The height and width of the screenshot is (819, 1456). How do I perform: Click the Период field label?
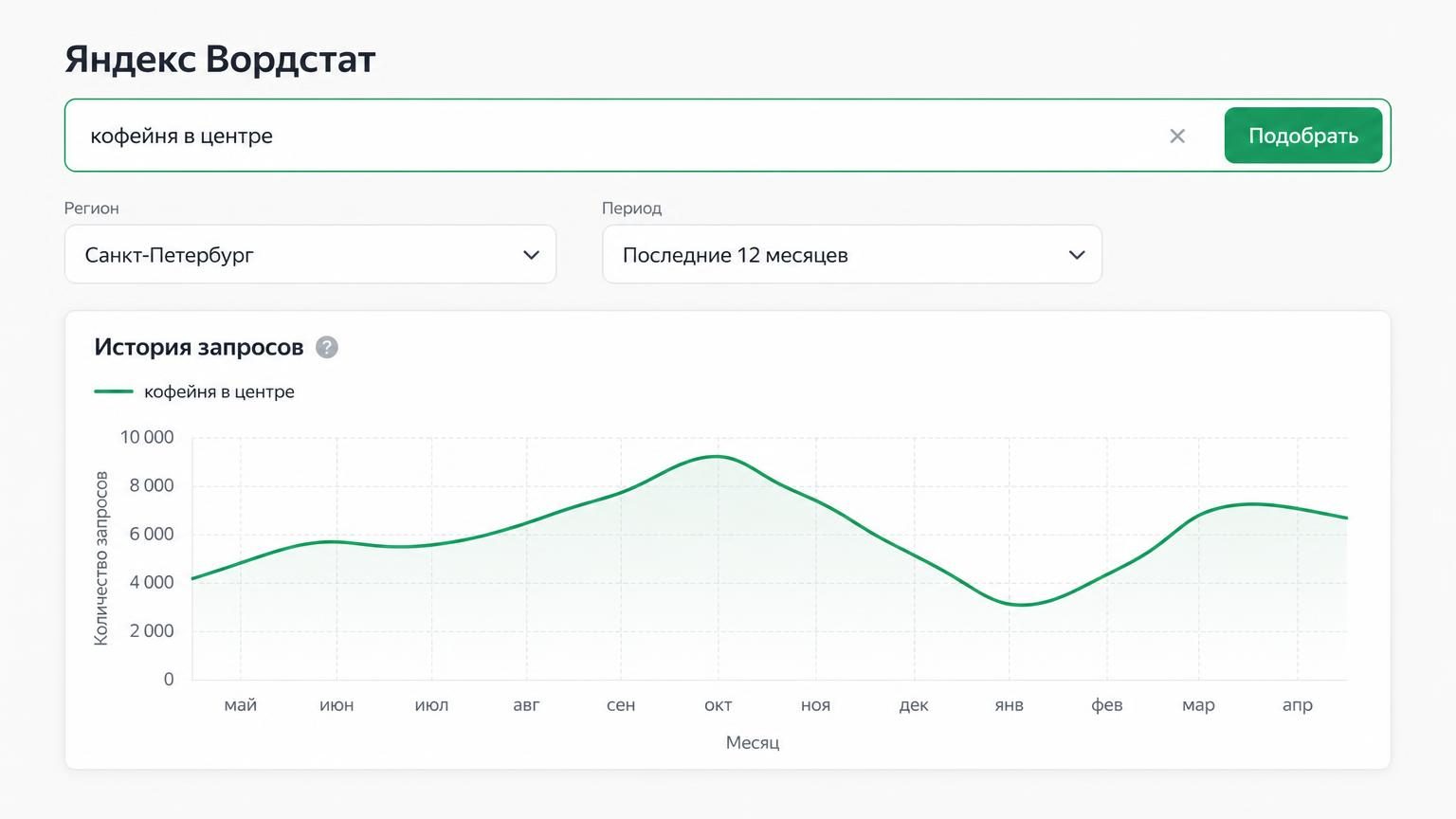tap(631, 208)
